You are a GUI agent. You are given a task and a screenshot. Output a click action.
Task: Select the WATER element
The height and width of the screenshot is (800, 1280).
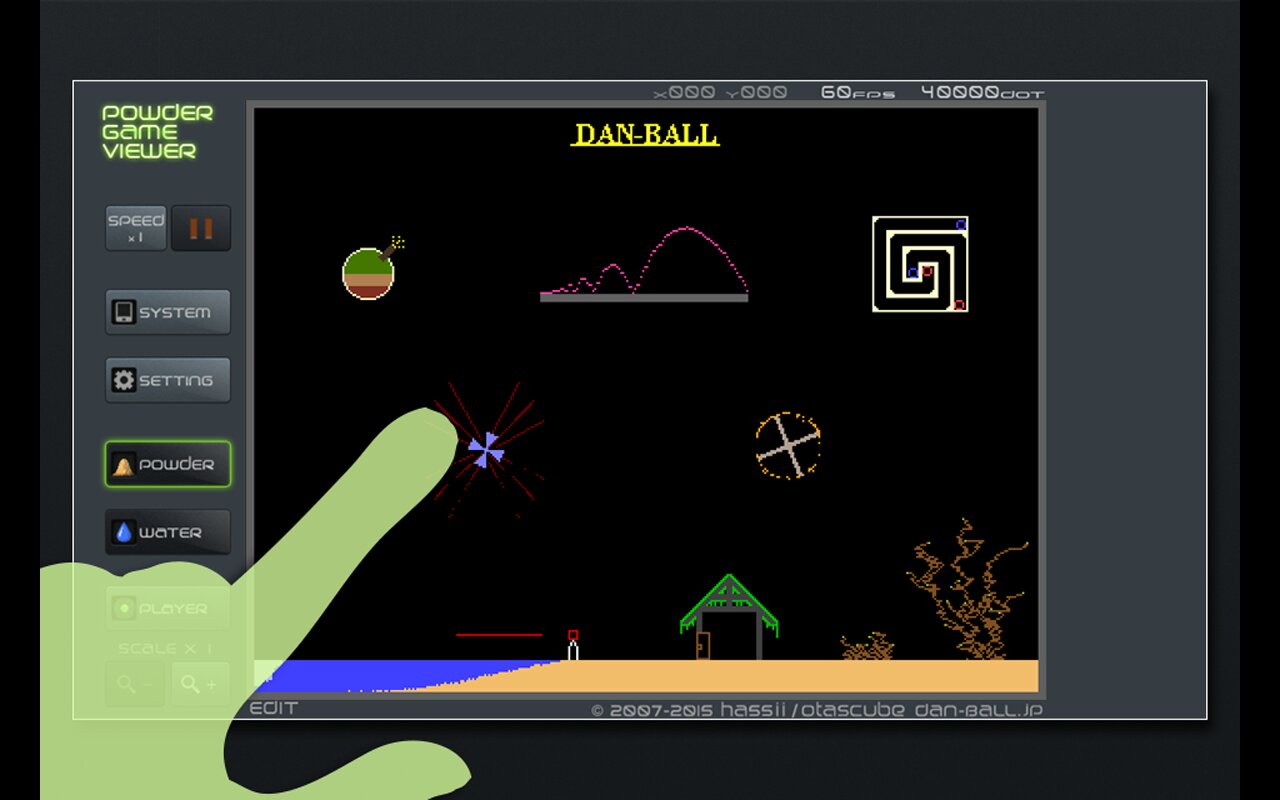(x=168, y=532)
